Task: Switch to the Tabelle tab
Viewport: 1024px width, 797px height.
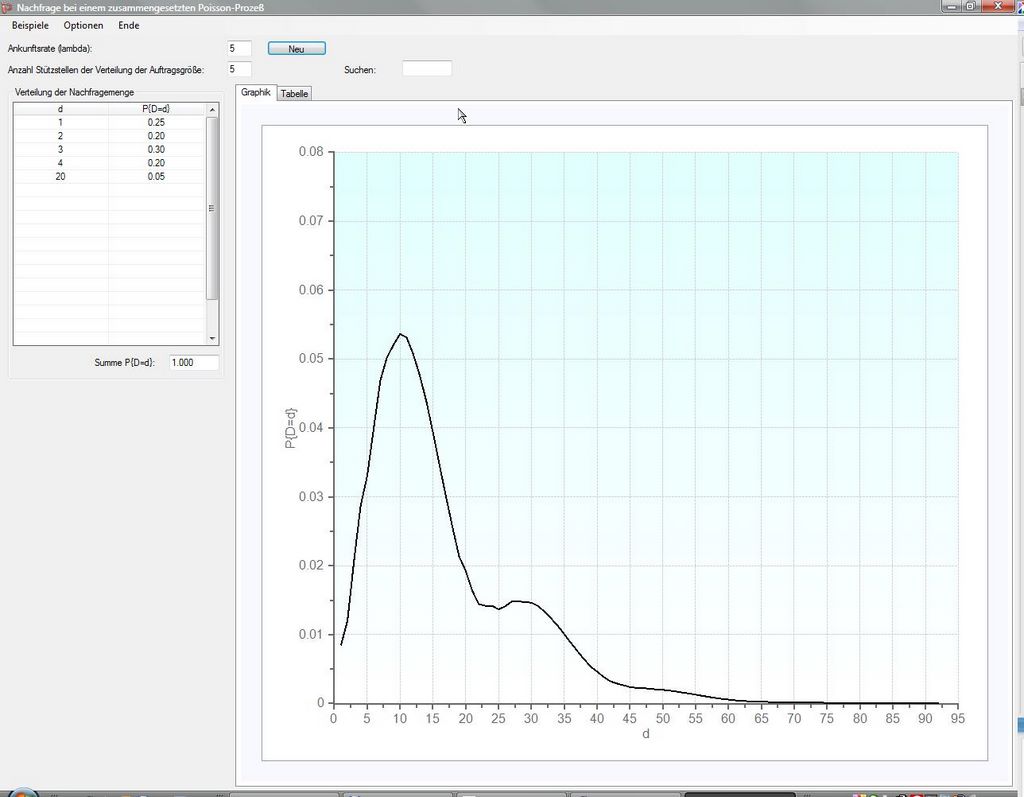Action: click(x=294, y=93)
